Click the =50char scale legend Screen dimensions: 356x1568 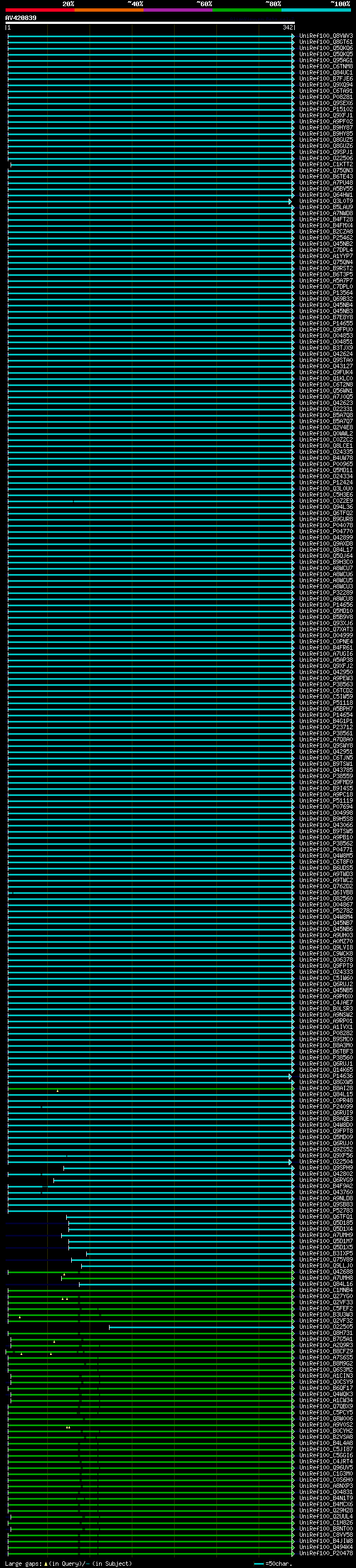pos(273,1564)
